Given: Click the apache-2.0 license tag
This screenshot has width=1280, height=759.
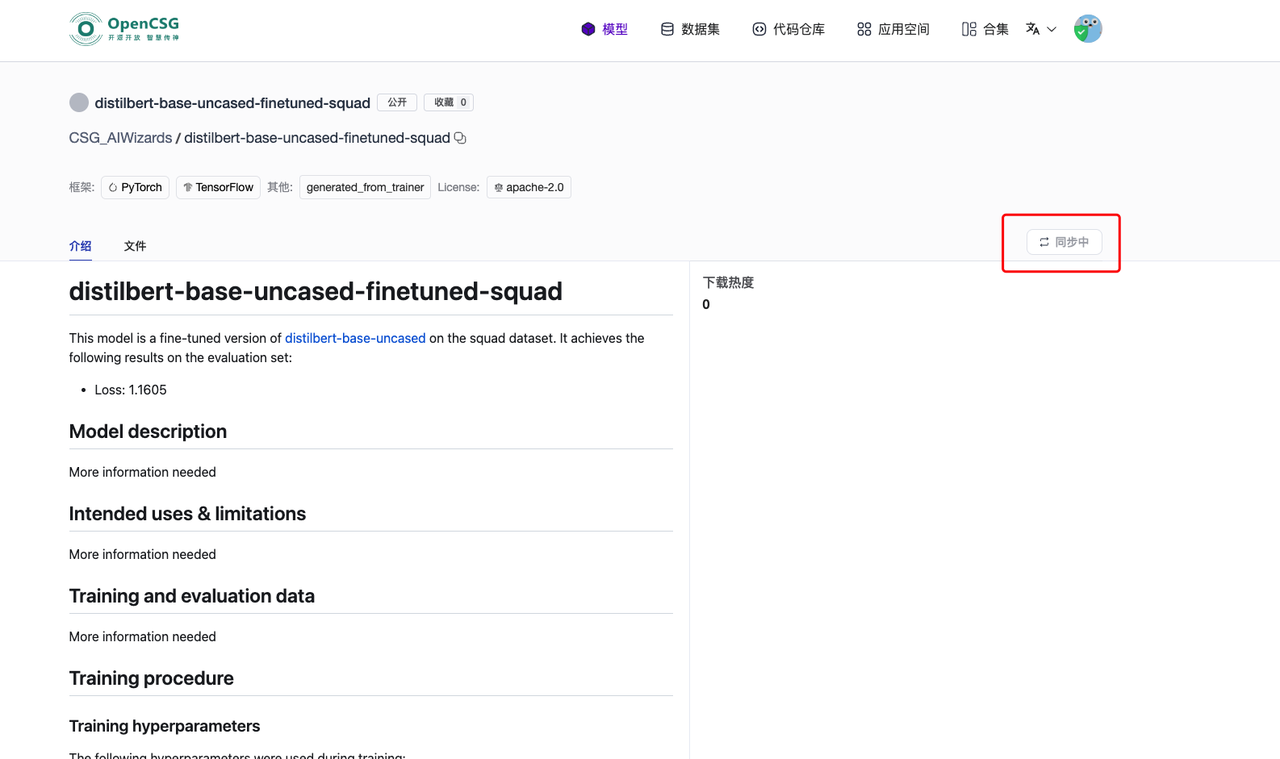Looking at the screenshot, I should [529, 187].
